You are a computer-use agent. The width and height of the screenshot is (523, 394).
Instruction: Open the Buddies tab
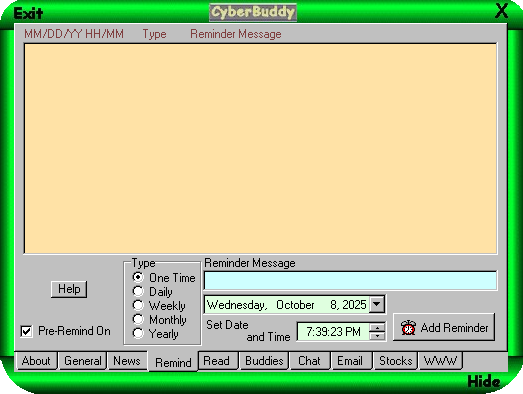(x=264, y=361)
